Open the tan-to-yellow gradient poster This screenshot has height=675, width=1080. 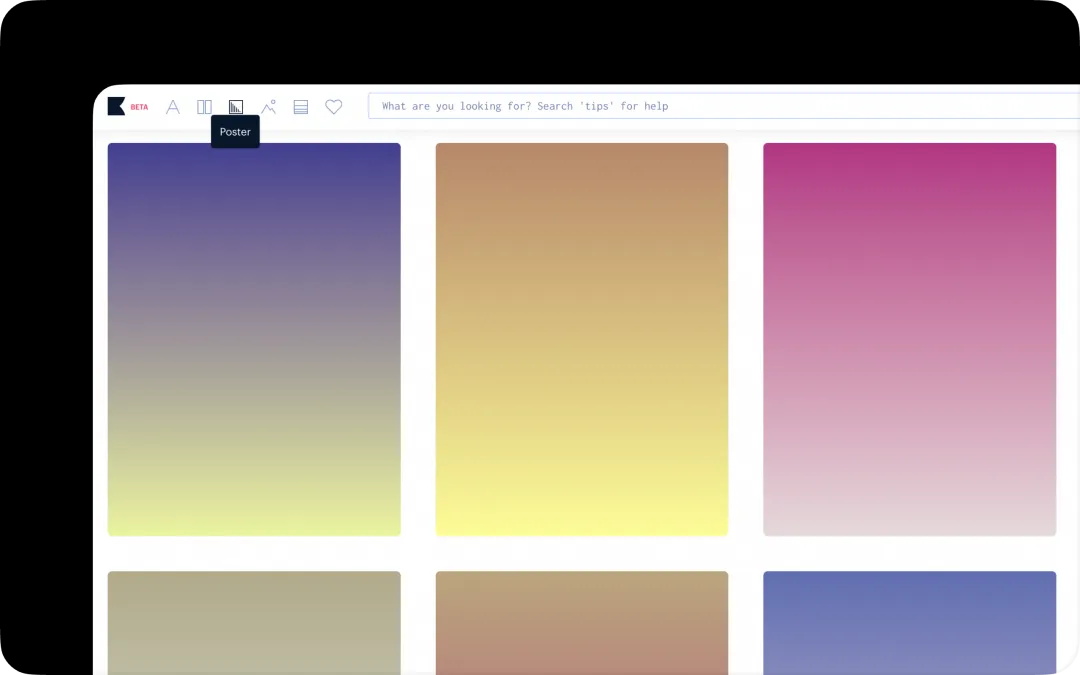point(582,339)
